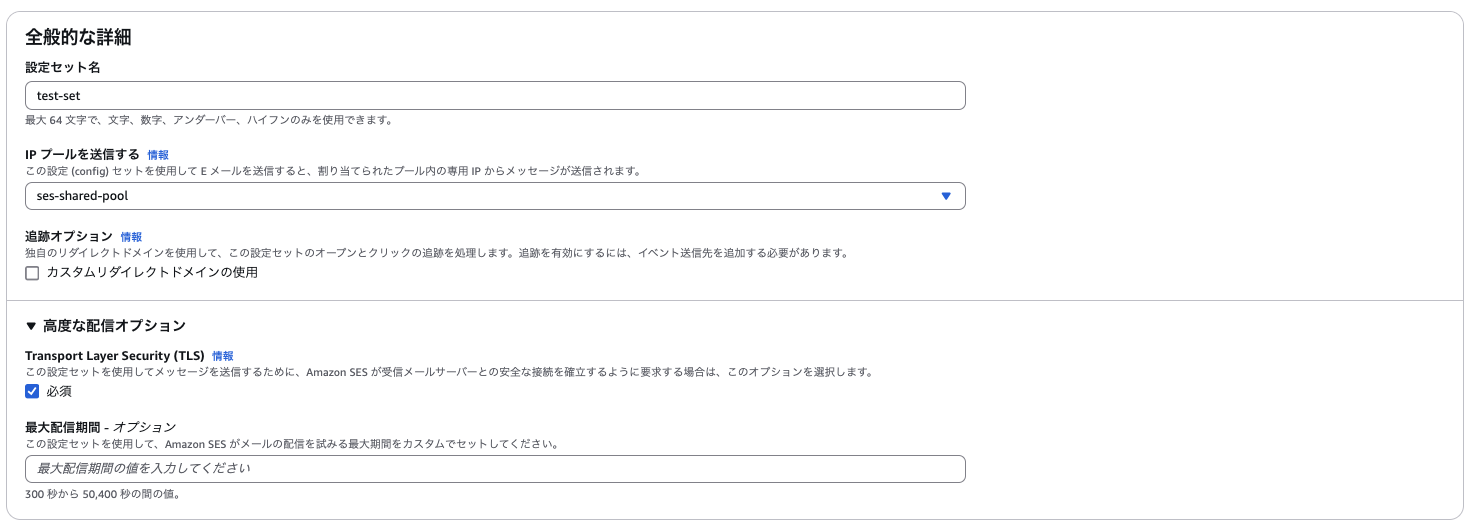1473x526 pixels.
Task: Uncheck the 必須 TLS checkbox
Action: (x=32, y=391)
